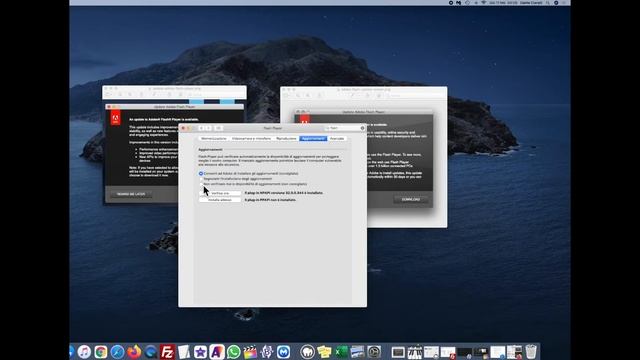Image resolution: width=640 pixels, height=360 pixels.
Task: Launch Microsoft Excel from the dock
Action: tap(341, 352)
